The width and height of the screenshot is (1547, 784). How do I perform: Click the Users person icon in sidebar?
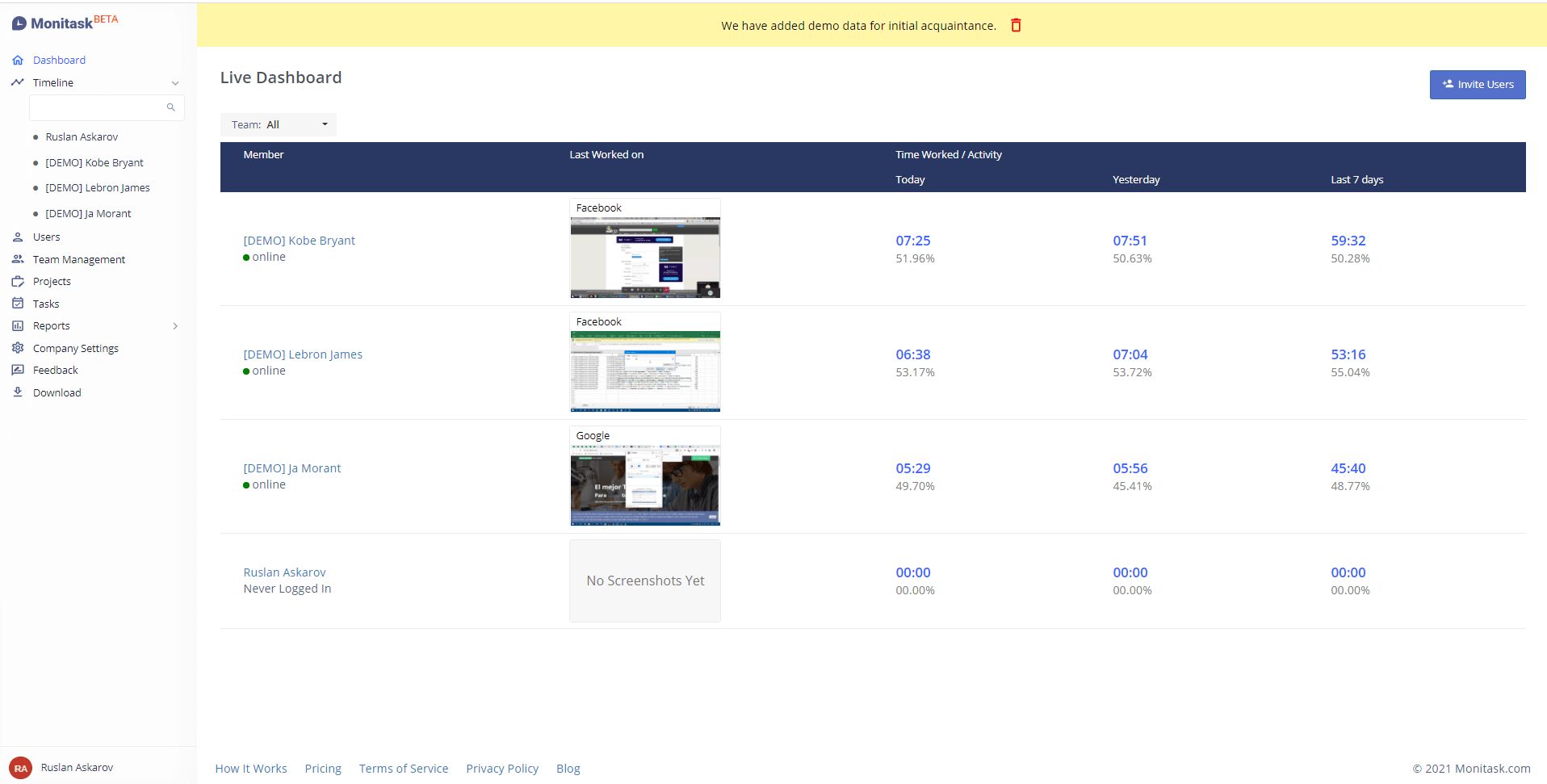pos(18,237)
